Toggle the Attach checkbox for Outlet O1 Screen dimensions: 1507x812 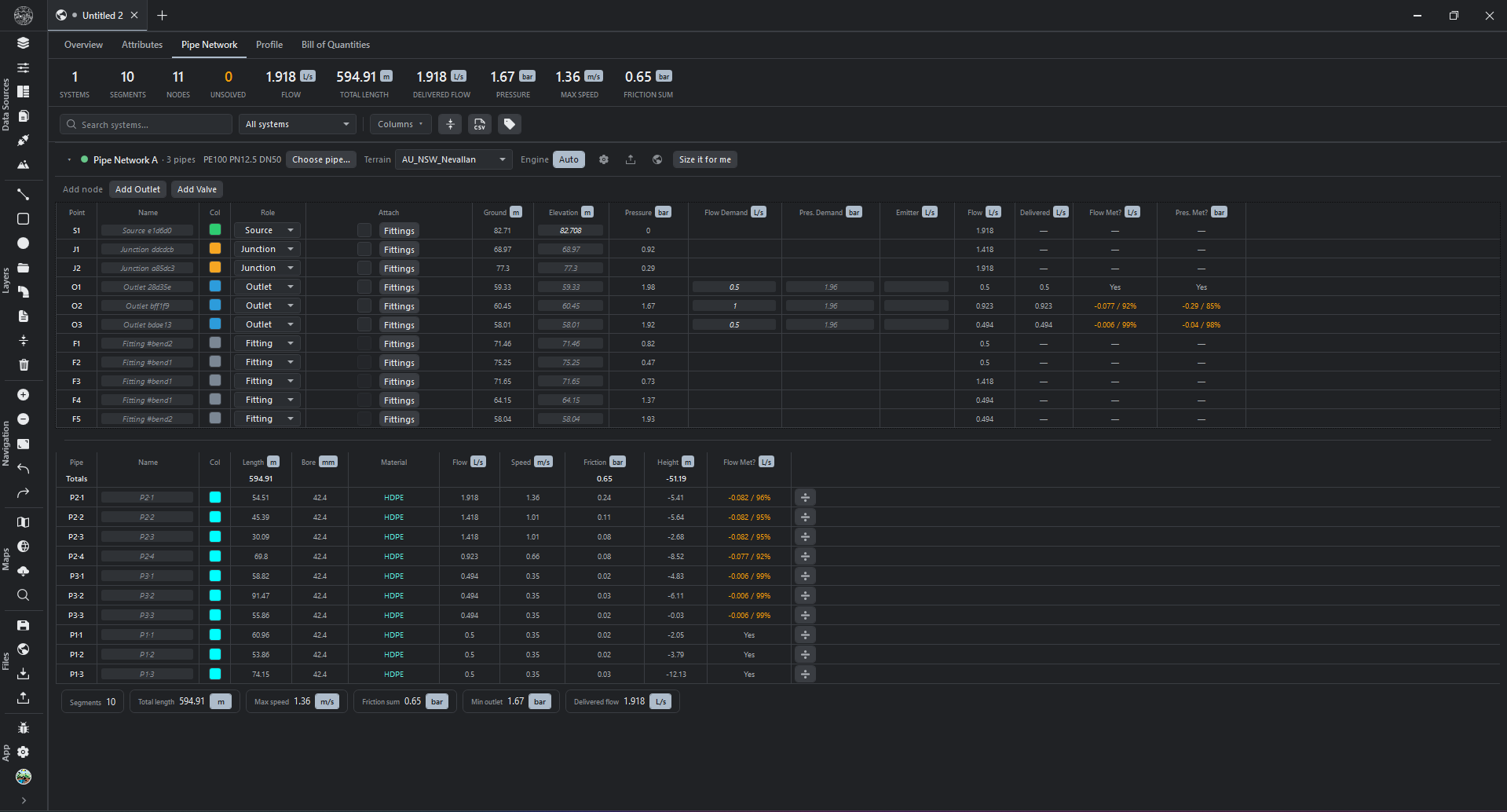coord(364,287)
